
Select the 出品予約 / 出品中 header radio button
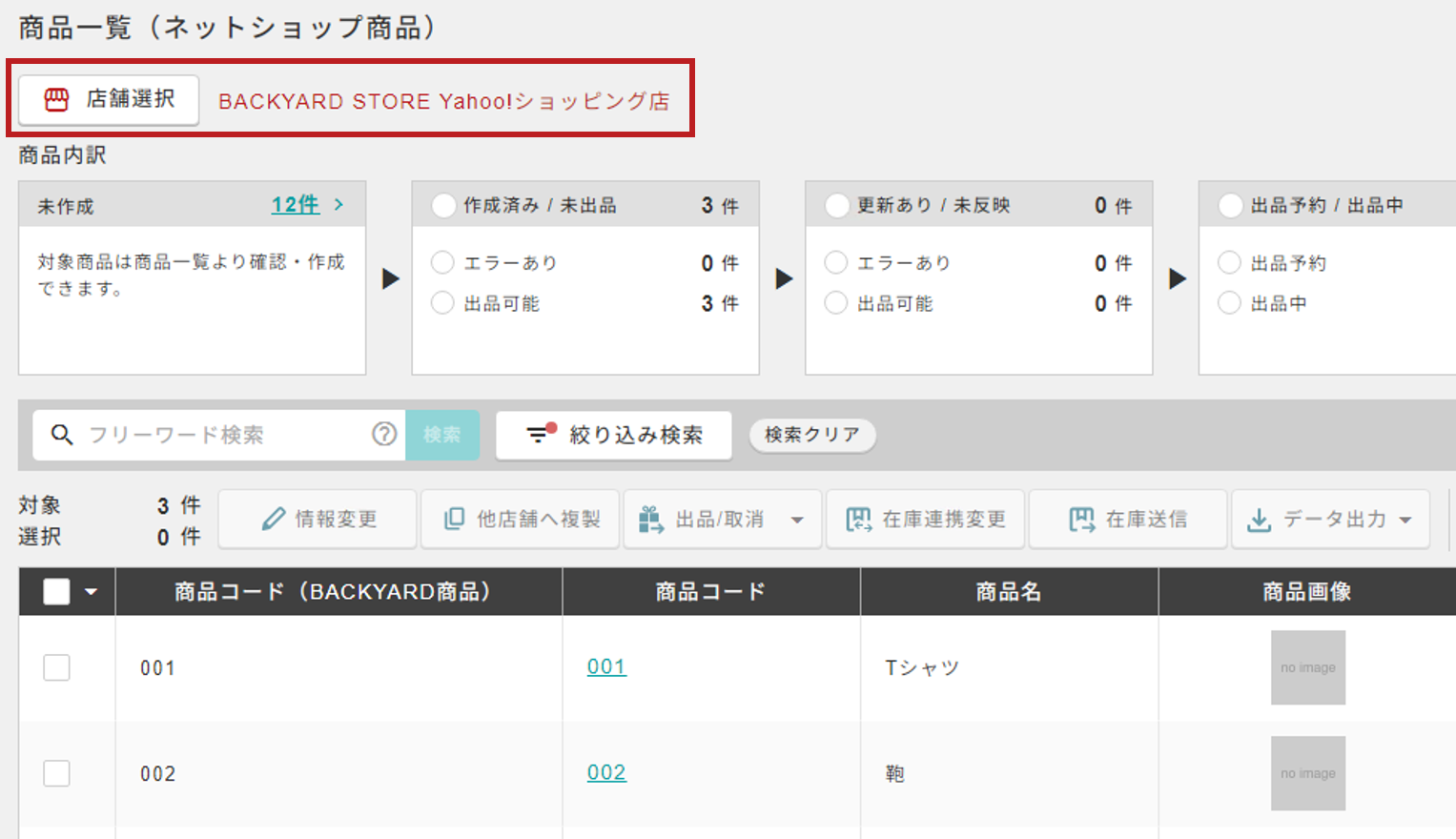click(1231, 205)
